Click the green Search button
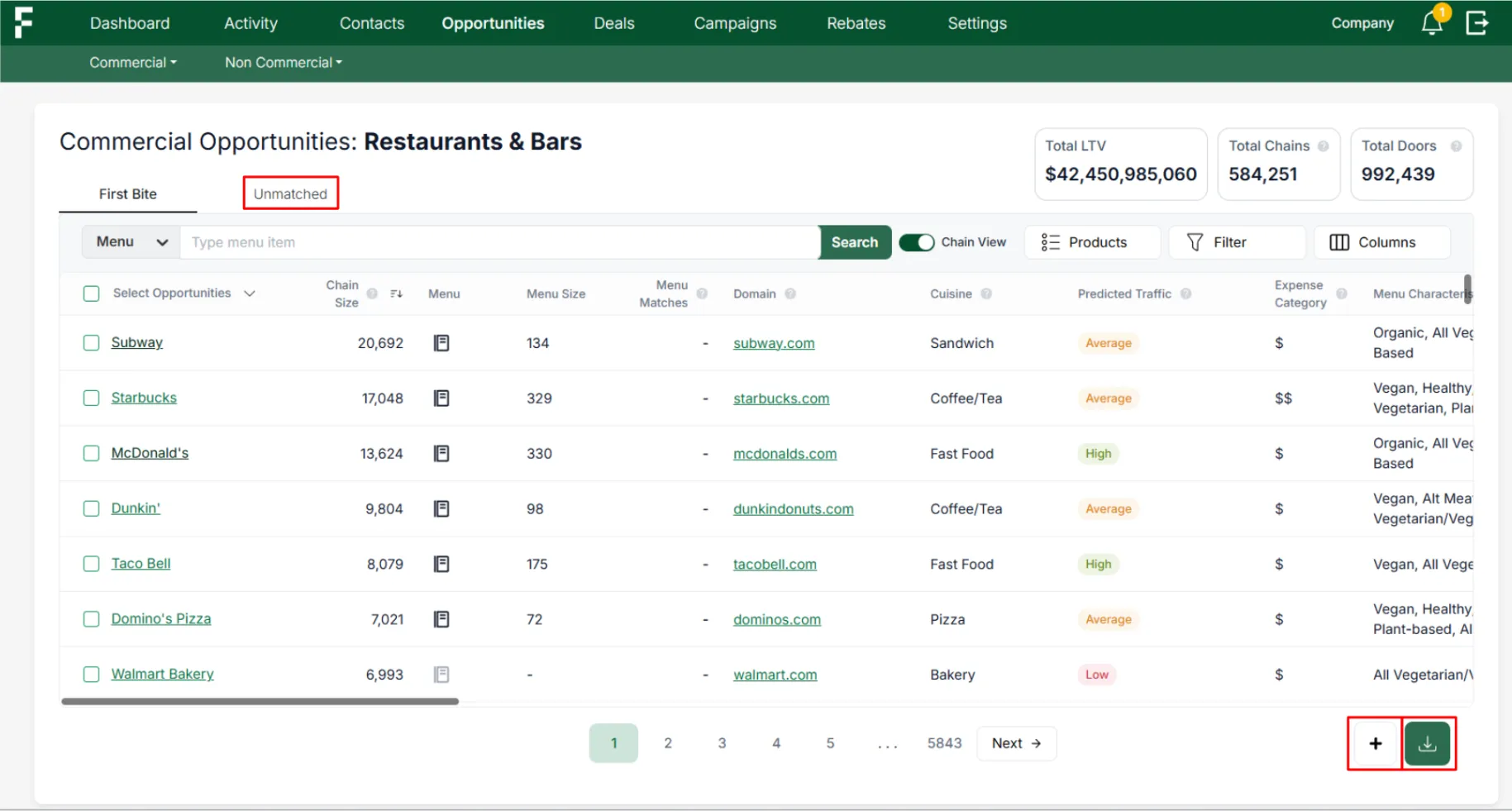The image size is (1512, 811). click(x=855, y=242)
